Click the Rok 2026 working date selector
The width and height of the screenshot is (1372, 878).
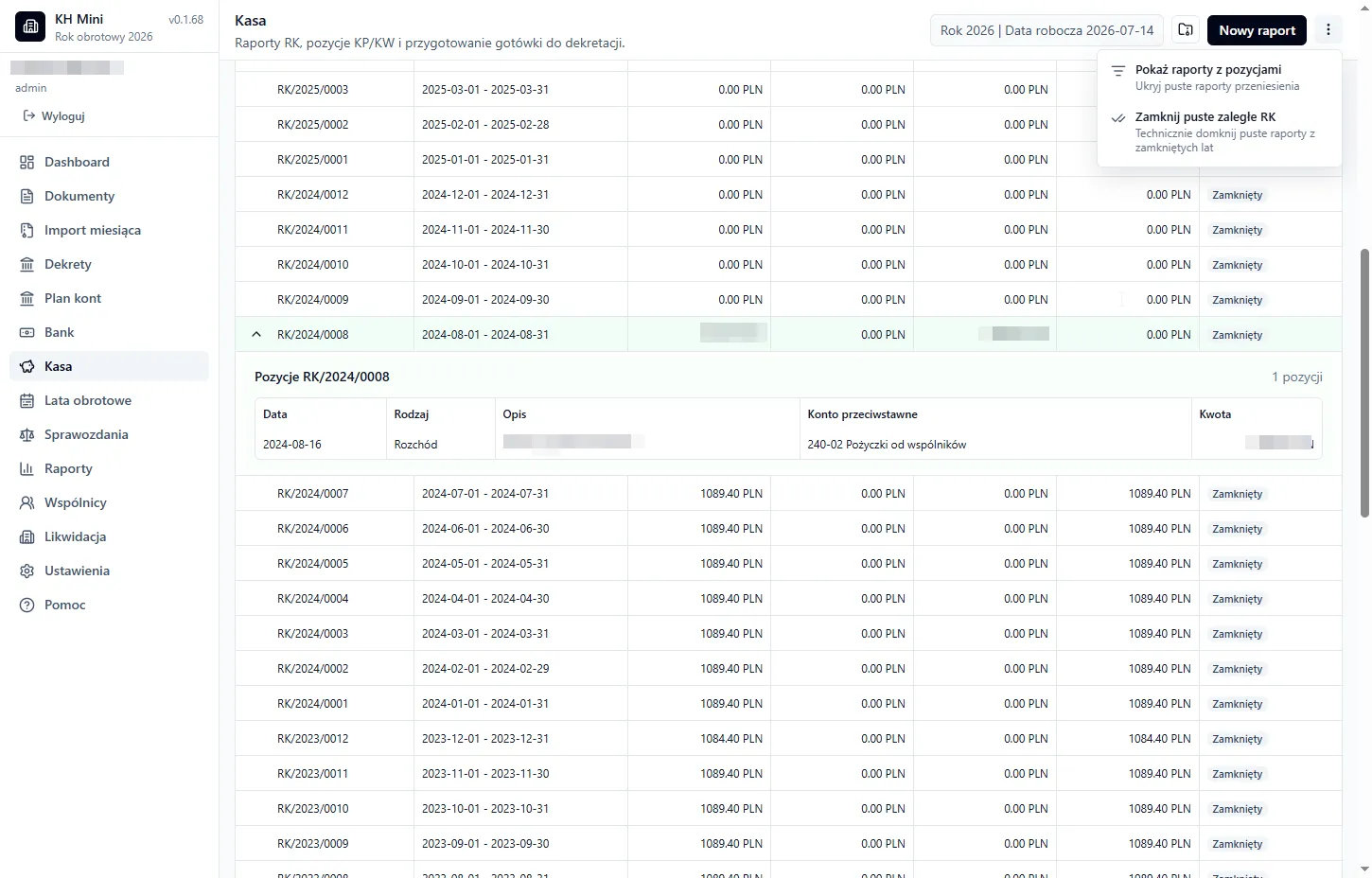pyautogui.click(x=1047, y=30)
